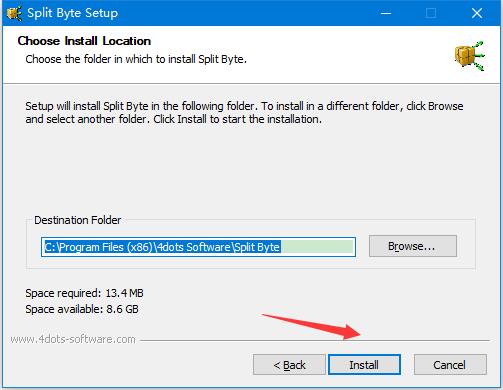This screenshot has width=503, height=390.
Task: Go to previous step via Back
Action: click(x=289, y=365)
